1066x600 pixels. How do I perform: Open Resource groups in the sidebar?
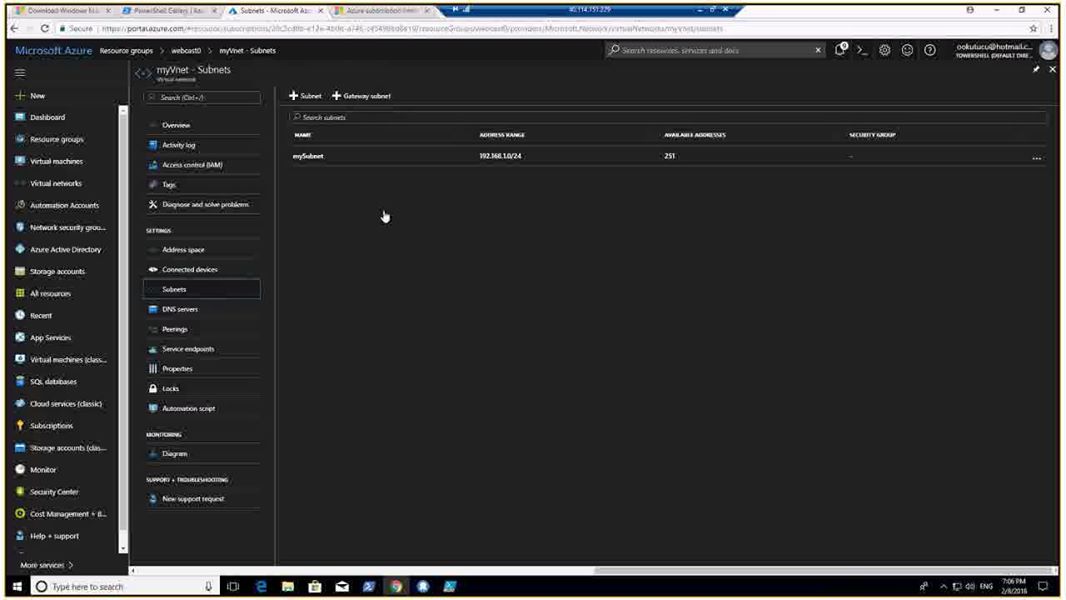coord(56,139)
